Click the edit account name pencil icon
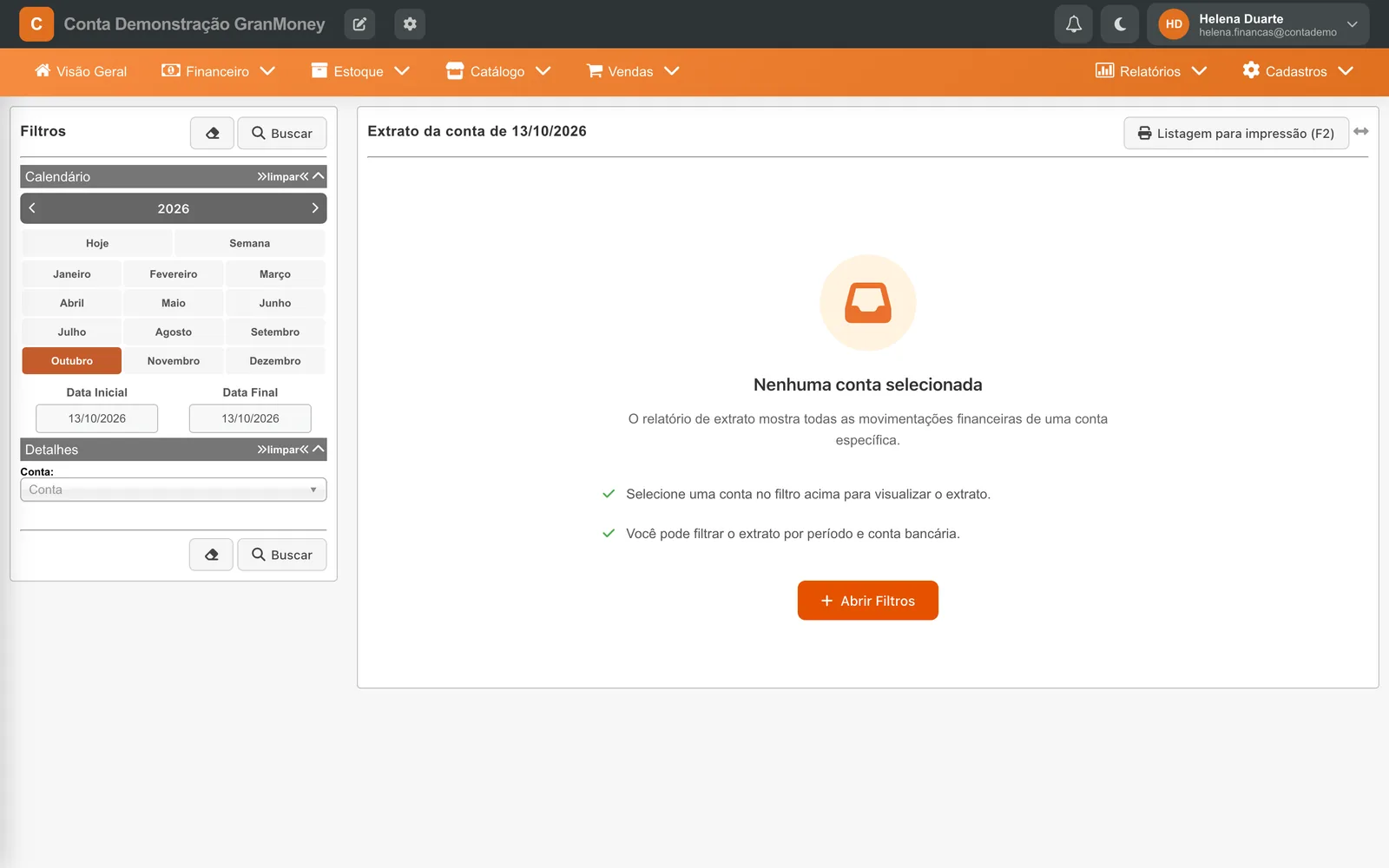 click(359, 24)
